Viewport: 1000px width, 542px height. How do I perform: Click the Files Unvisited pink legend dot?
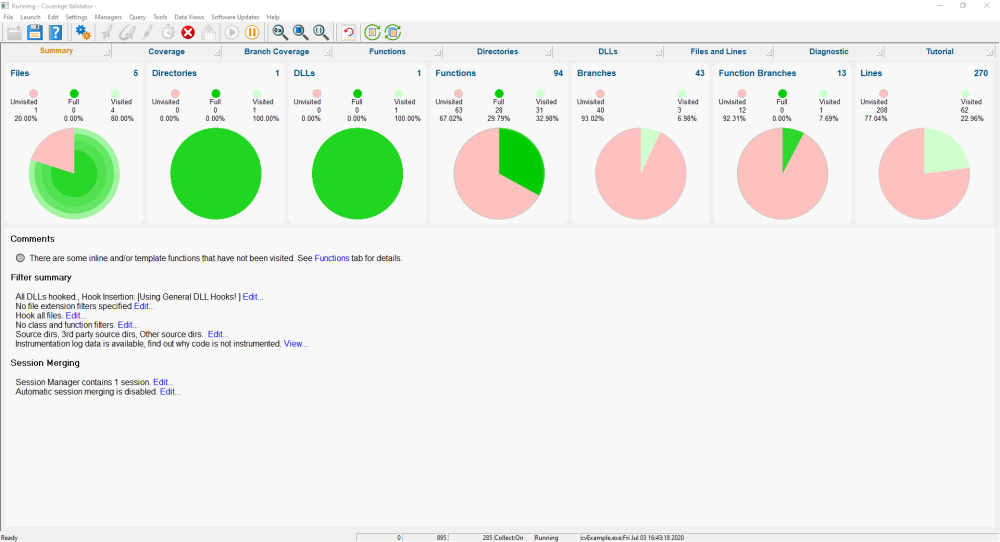(34, 94)
